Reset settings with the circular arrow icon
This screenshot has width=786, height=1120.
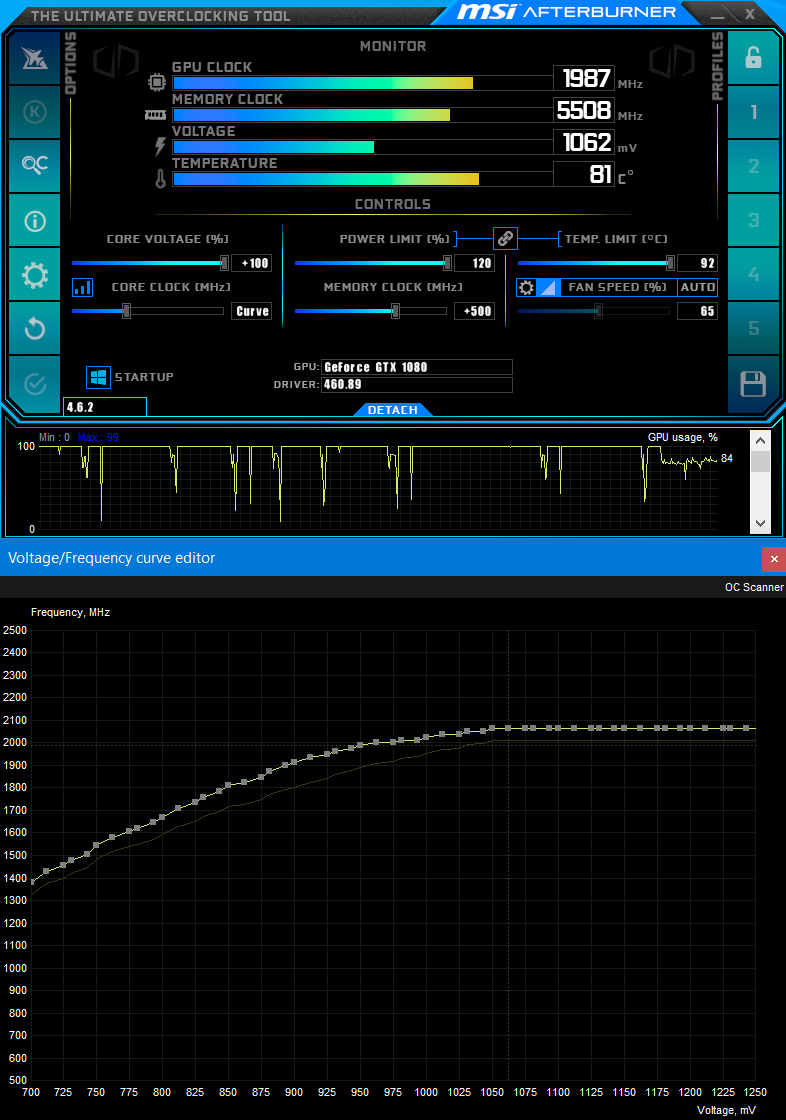(x=34, y=329)
